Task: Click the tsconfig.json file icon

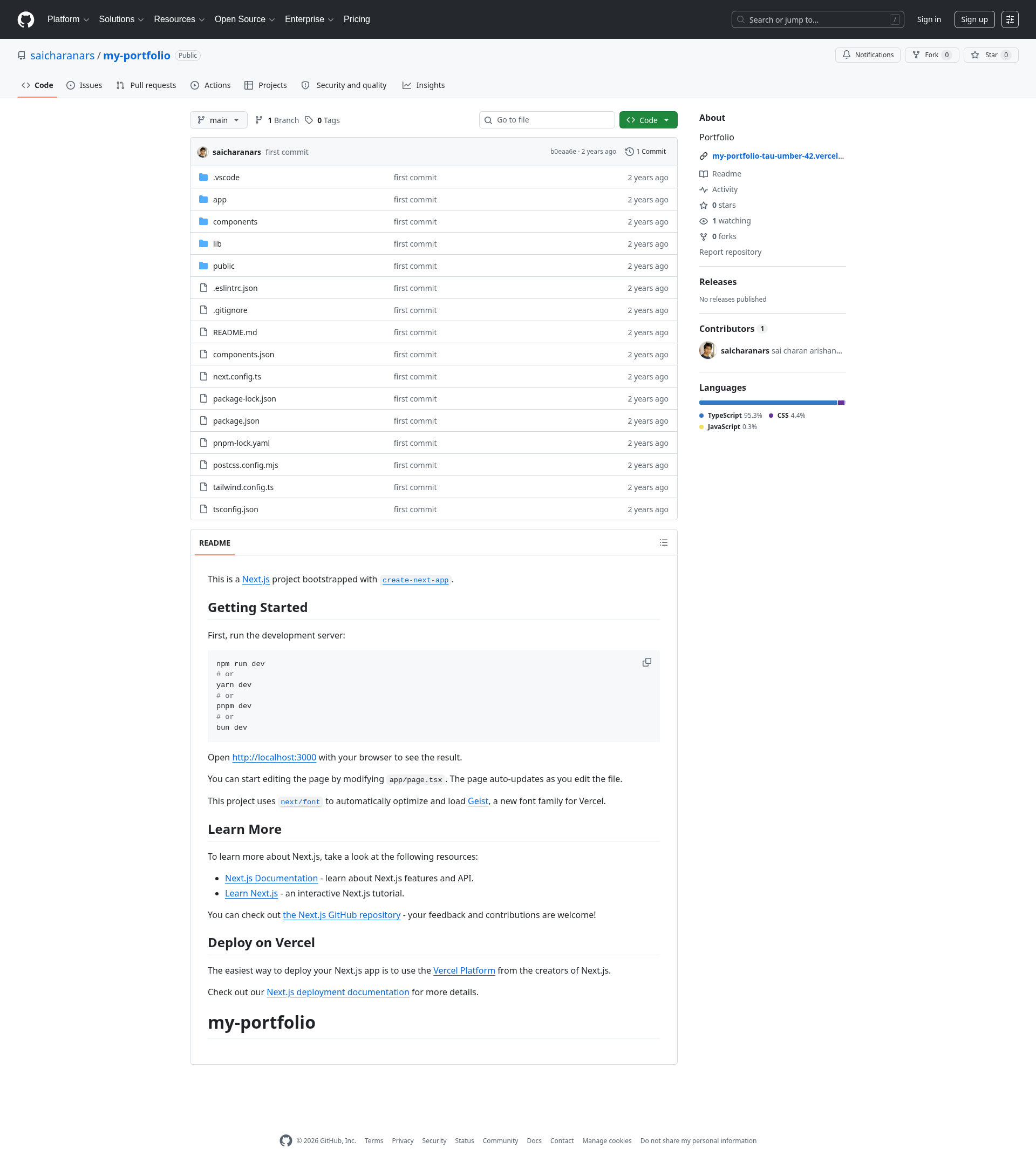Action: 203,509
